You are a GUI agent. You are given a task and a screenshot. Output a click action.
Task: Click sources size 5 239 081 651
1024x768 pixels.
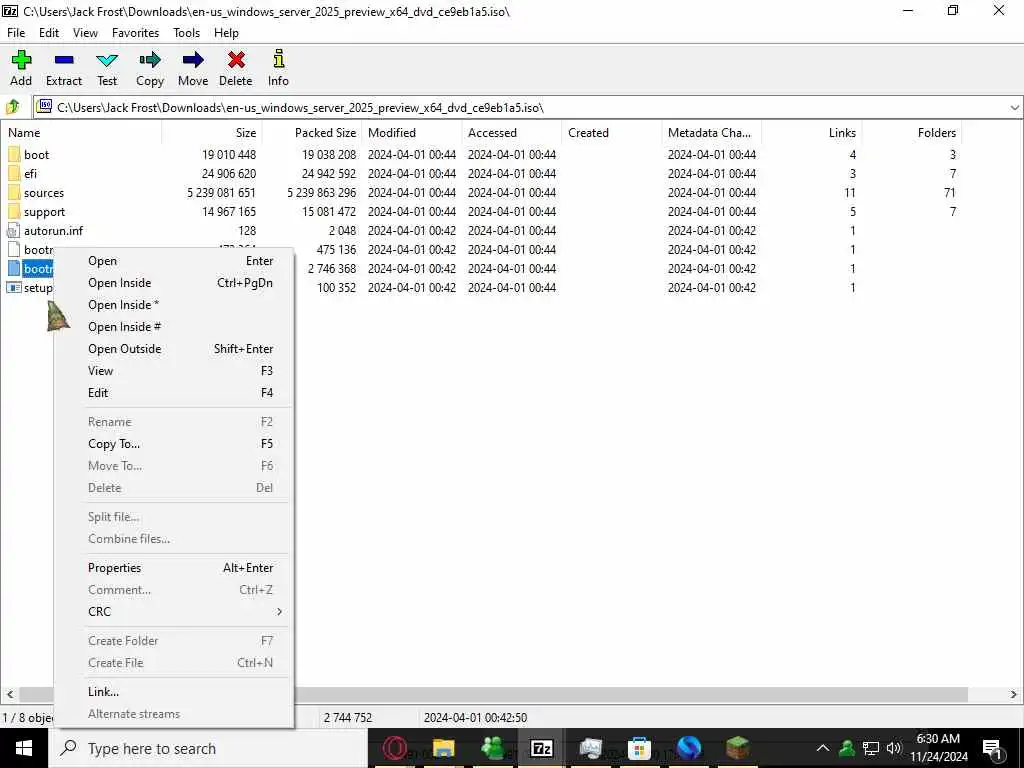[221, 193]
